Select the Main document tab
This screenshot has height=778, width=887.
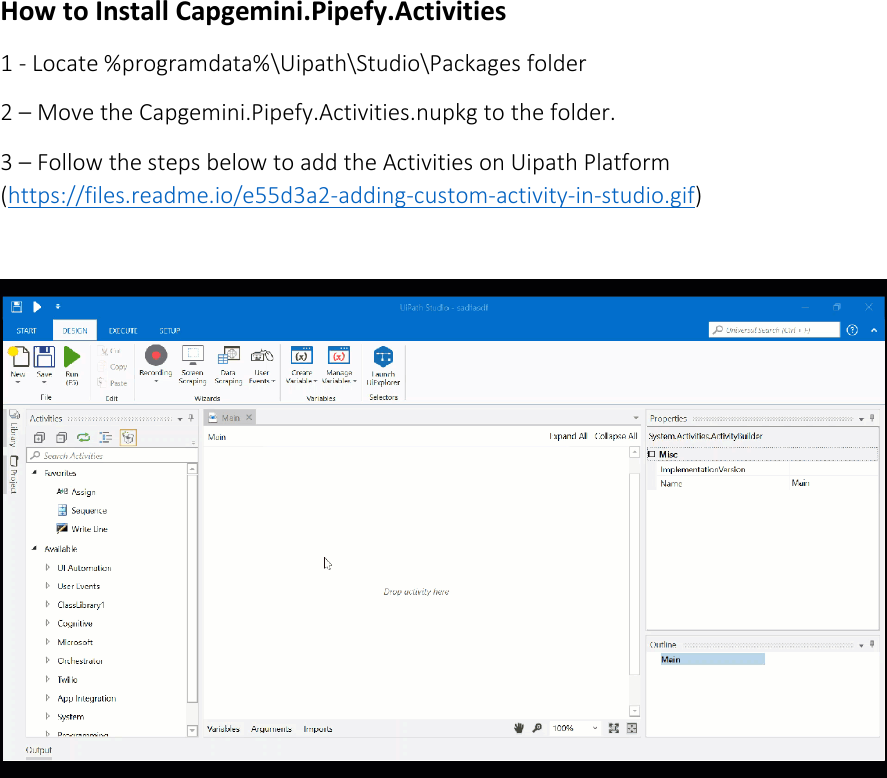click(x=232, y=417)
